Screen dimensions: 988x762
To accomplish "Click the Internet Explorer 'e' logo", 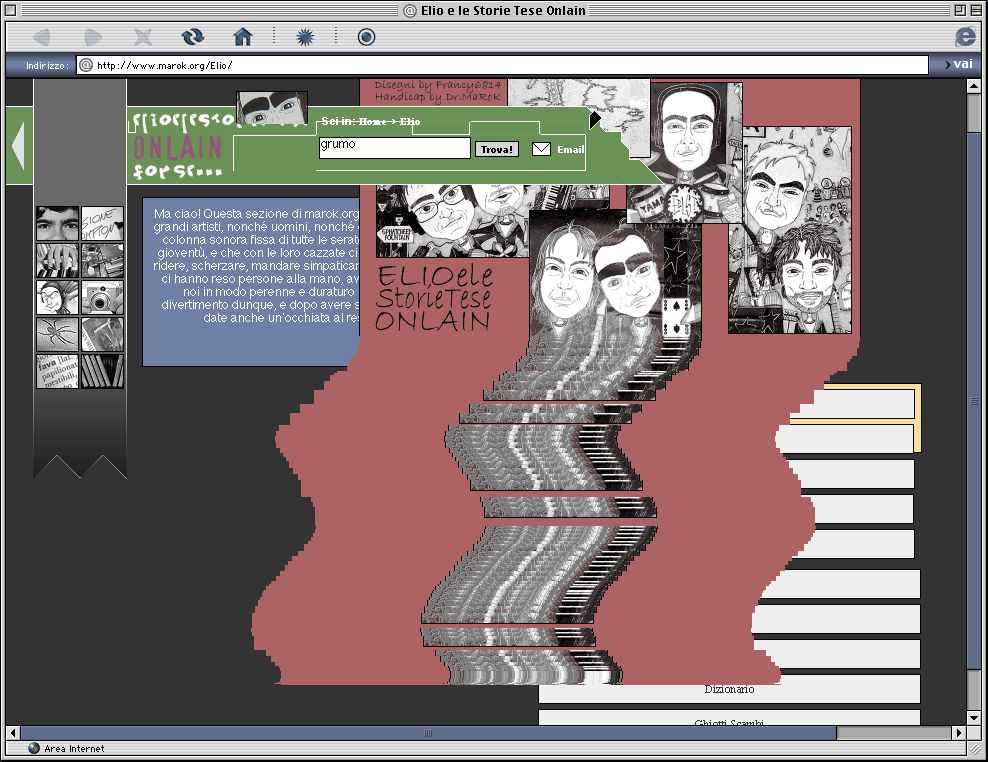I will [x=965, y=37].
